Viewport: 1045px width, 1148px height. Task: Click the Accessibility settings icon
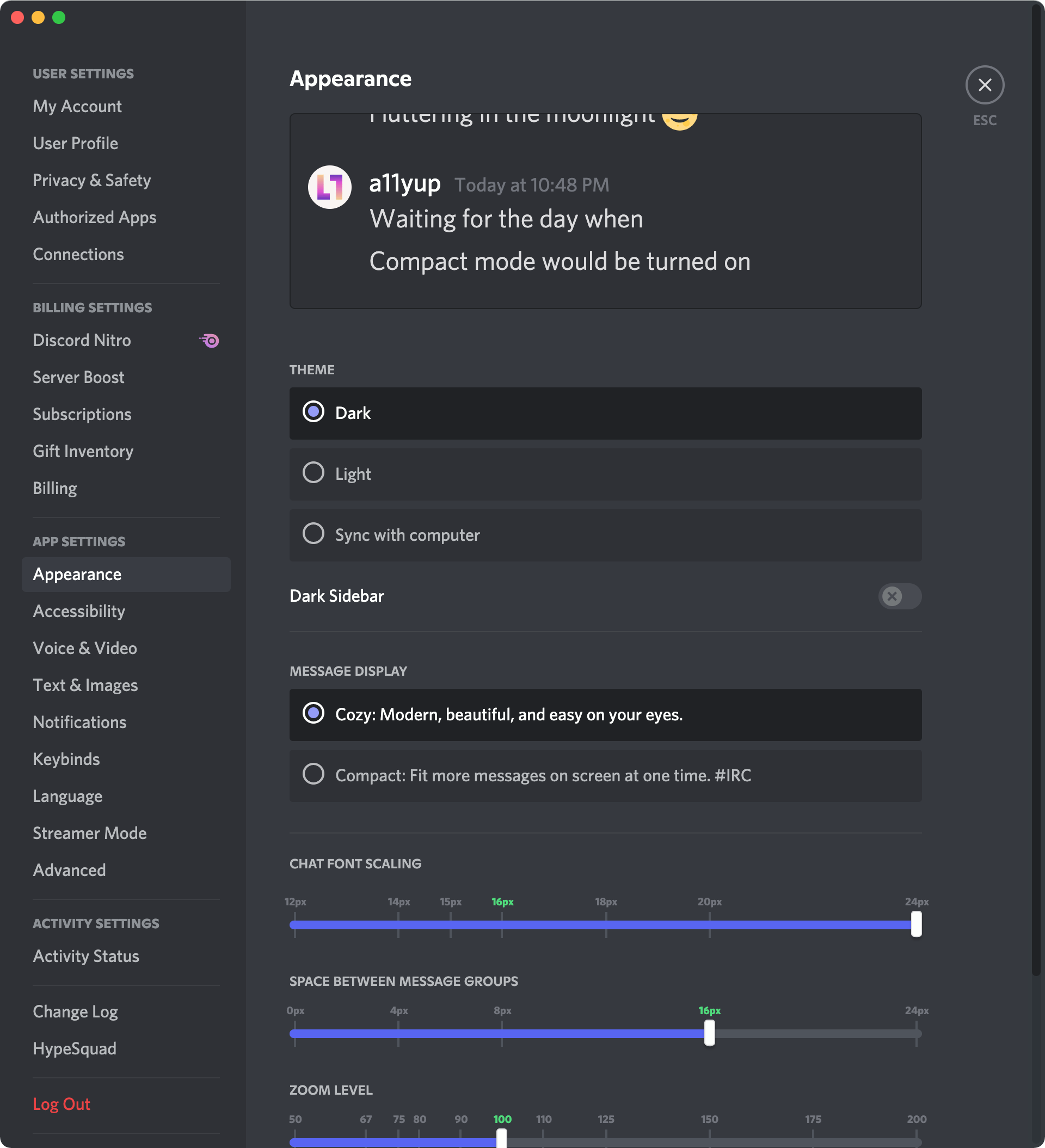[79, 610]
